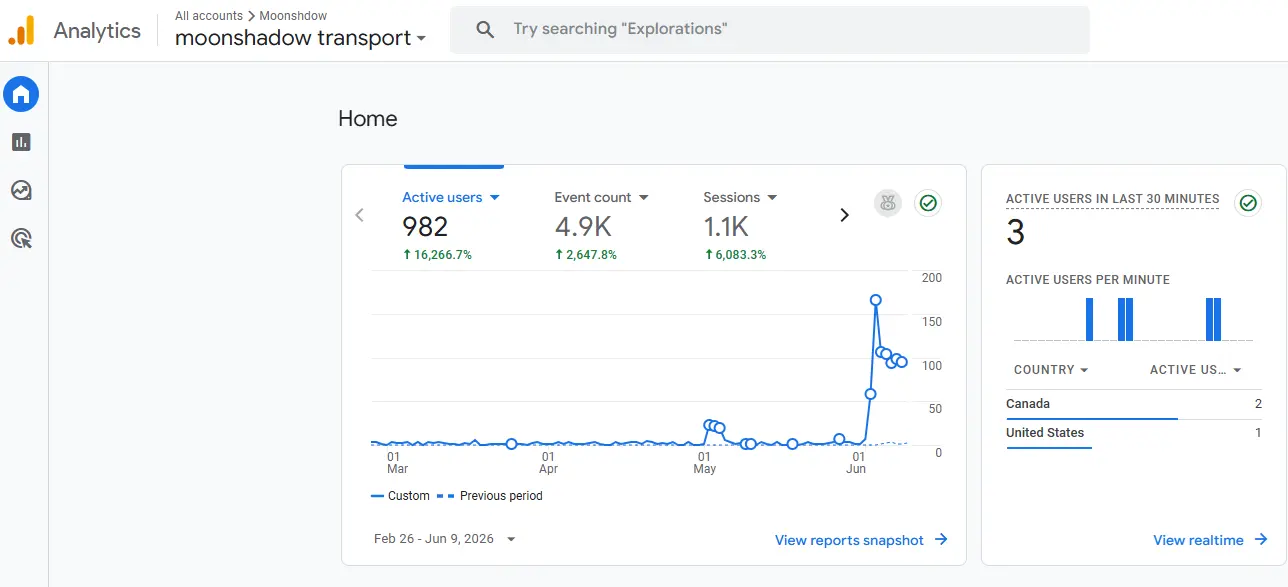Click the 16,266.7% change value
The height and width of the screenshot is (587, 1288).
pos(437,255)
